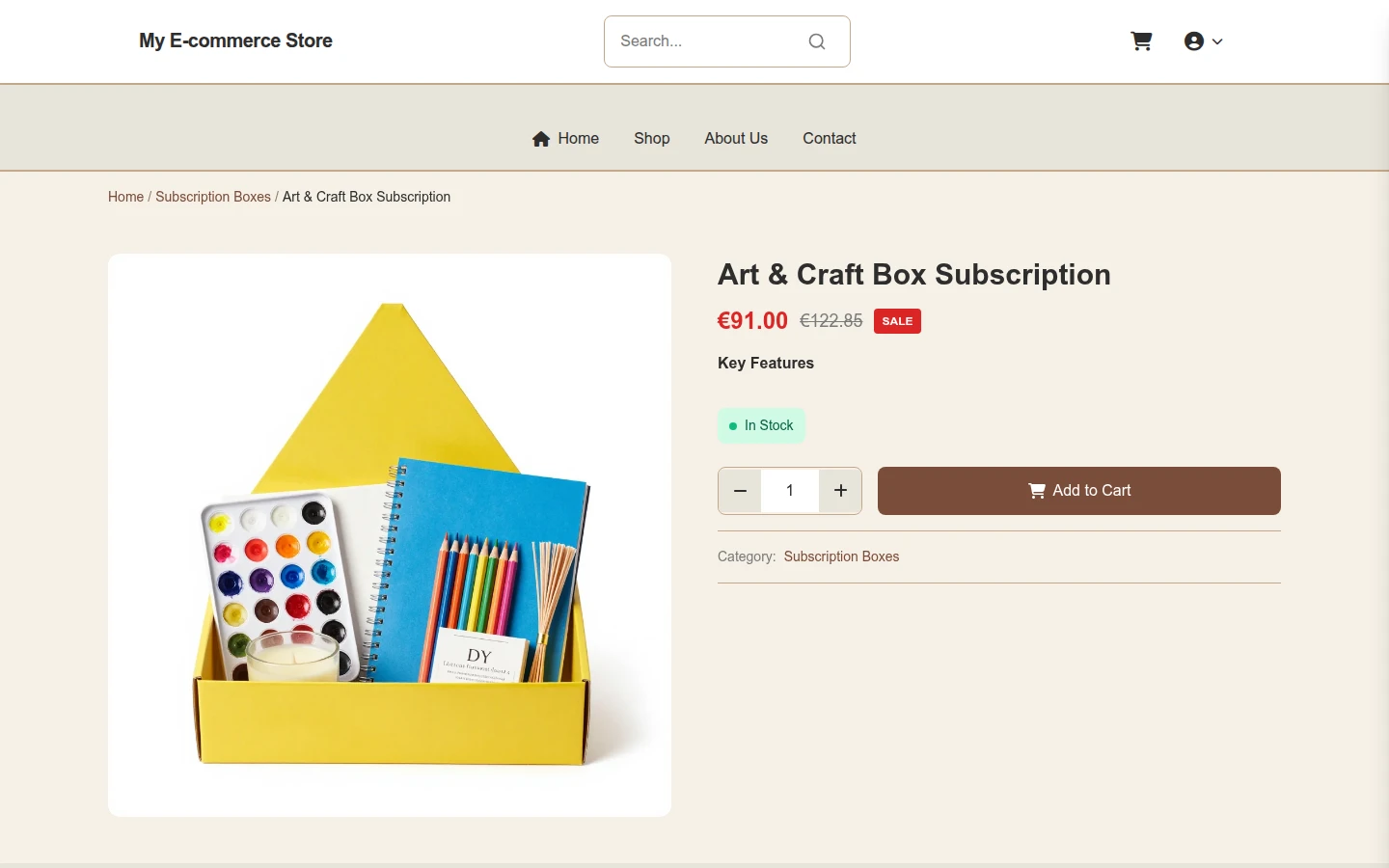The image size is (1389, 868).
Task: Open the Subscription Boxes category link
Action: click(x=841, y=556)
